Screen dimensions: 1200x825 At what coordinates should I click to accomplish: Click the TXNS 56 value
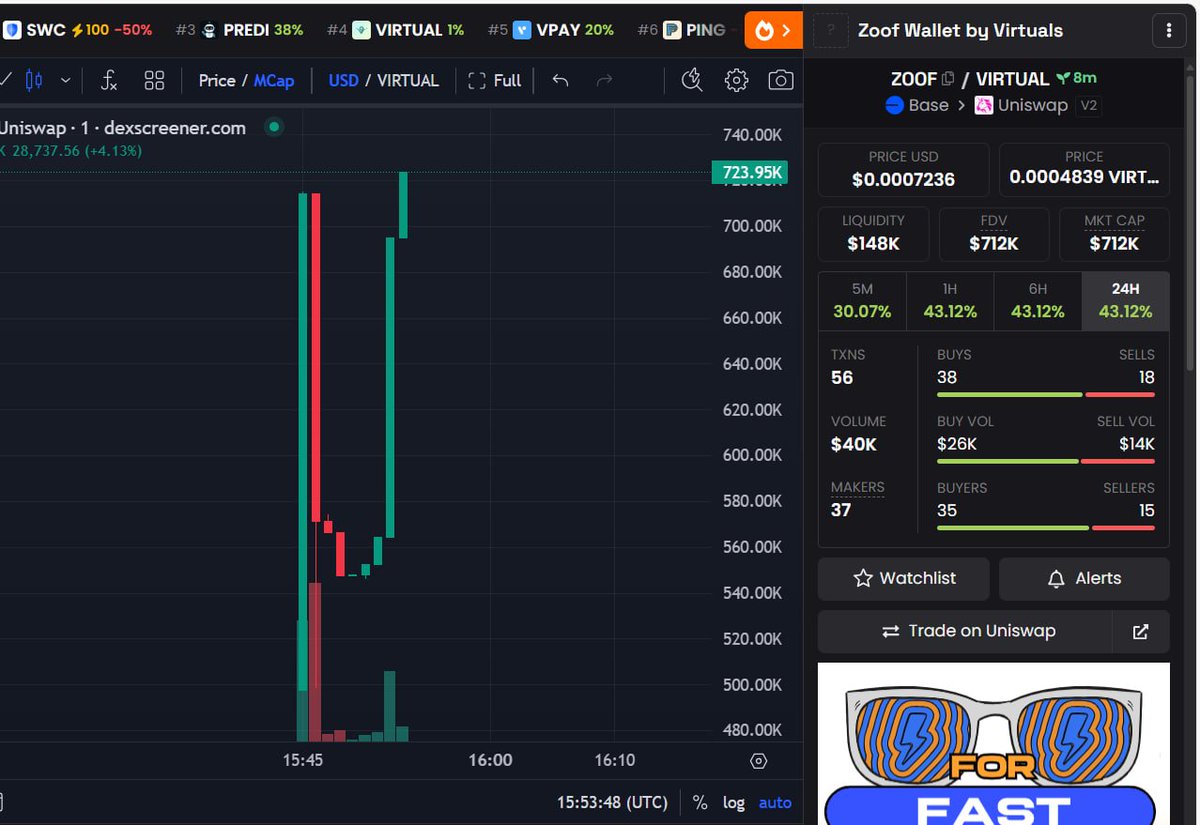[x=842, y=377]
